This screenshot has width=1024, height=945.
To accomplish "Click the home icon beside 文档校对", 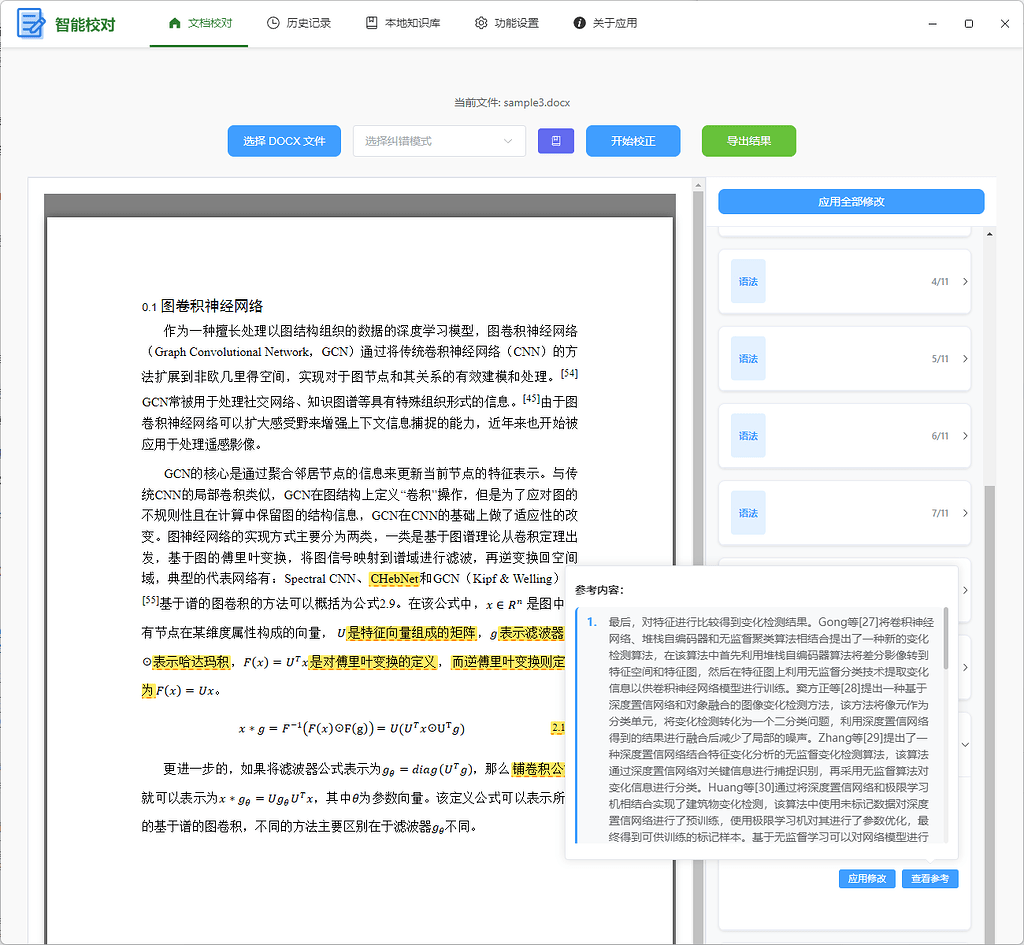I will pos(174,24).
